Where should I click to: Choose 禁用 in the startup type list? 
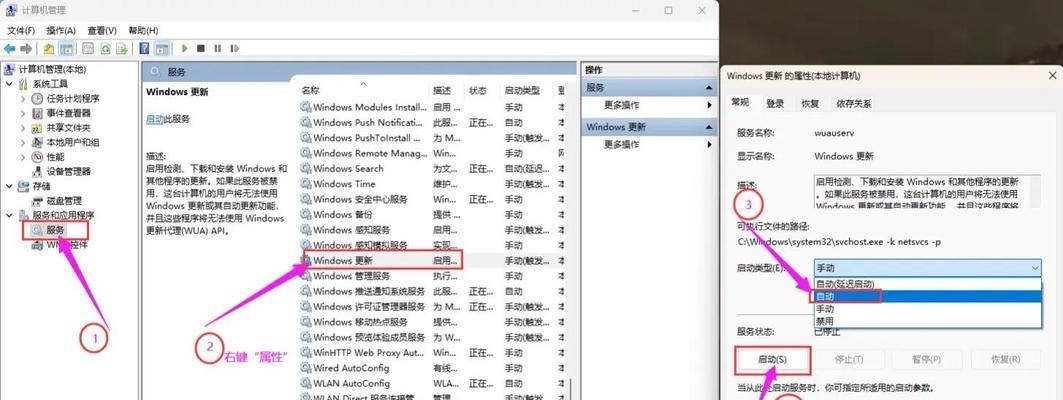[x=927, y=321]
